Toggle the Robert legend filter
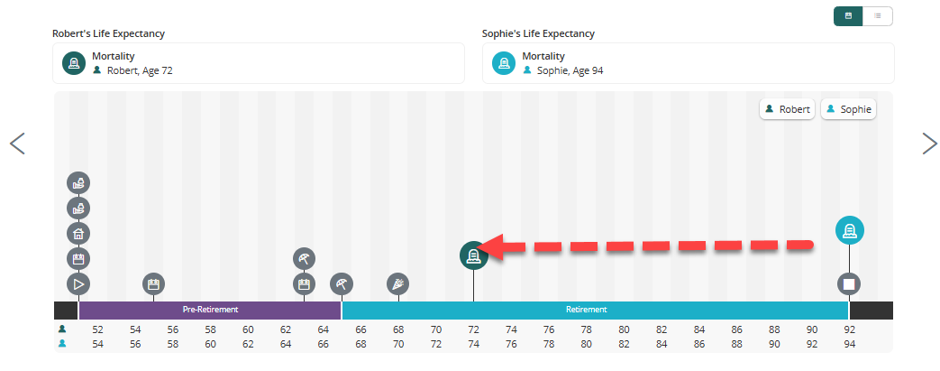The height and width of the screenshot is (371, 940). [787, 110]
